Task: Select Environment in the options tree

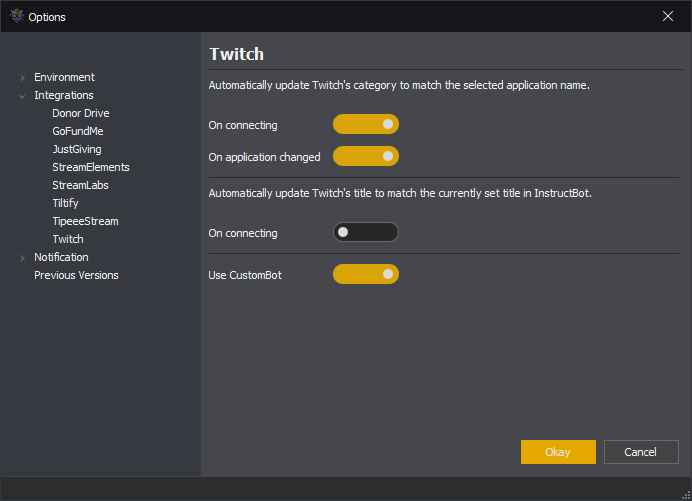Action: coord(64,77)
